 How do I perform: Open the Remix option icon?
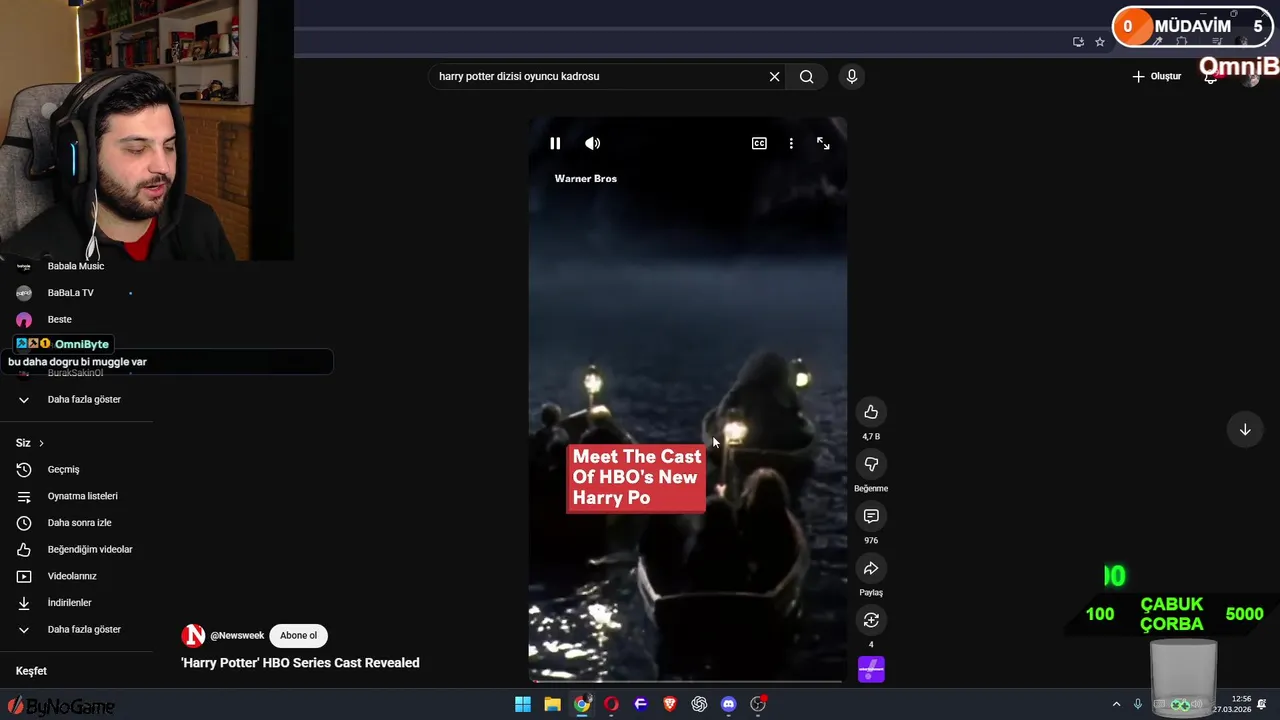pos(871,620)
